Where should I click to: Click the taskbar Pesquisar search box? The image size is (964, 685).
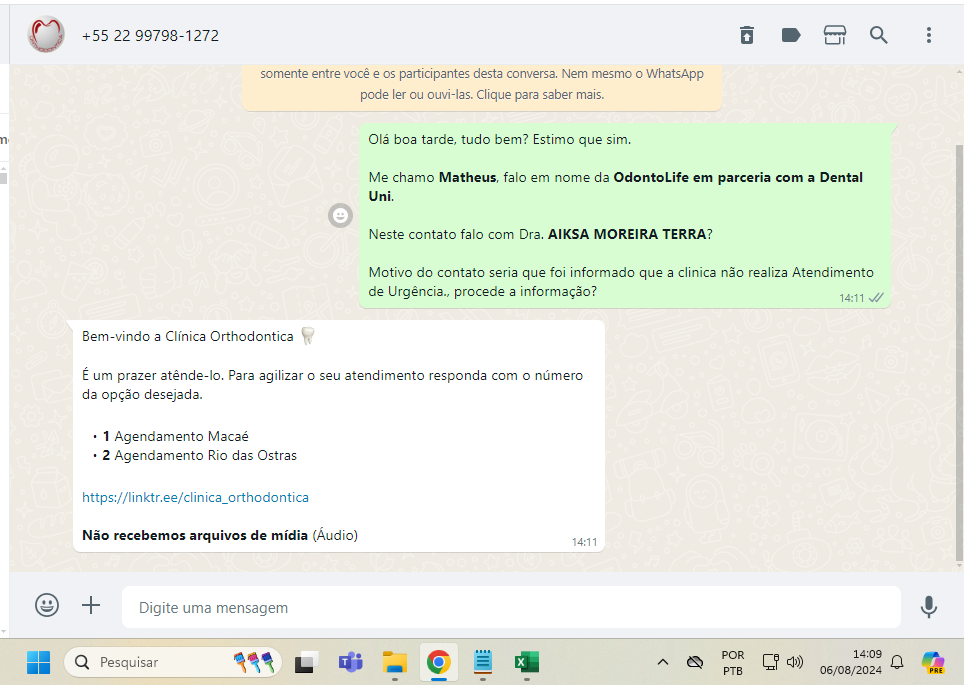point(173,662)
